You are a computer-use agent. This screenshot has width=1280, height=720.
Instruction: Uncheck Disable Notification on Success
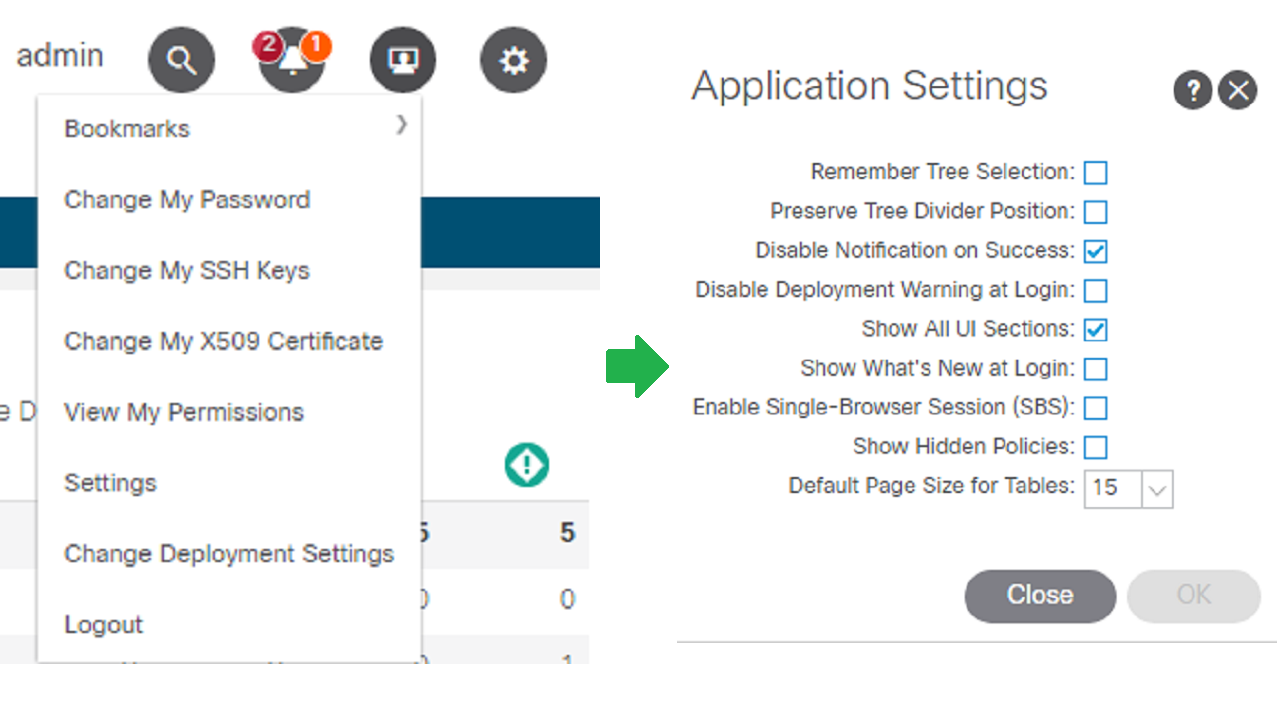pos(1096,251)
